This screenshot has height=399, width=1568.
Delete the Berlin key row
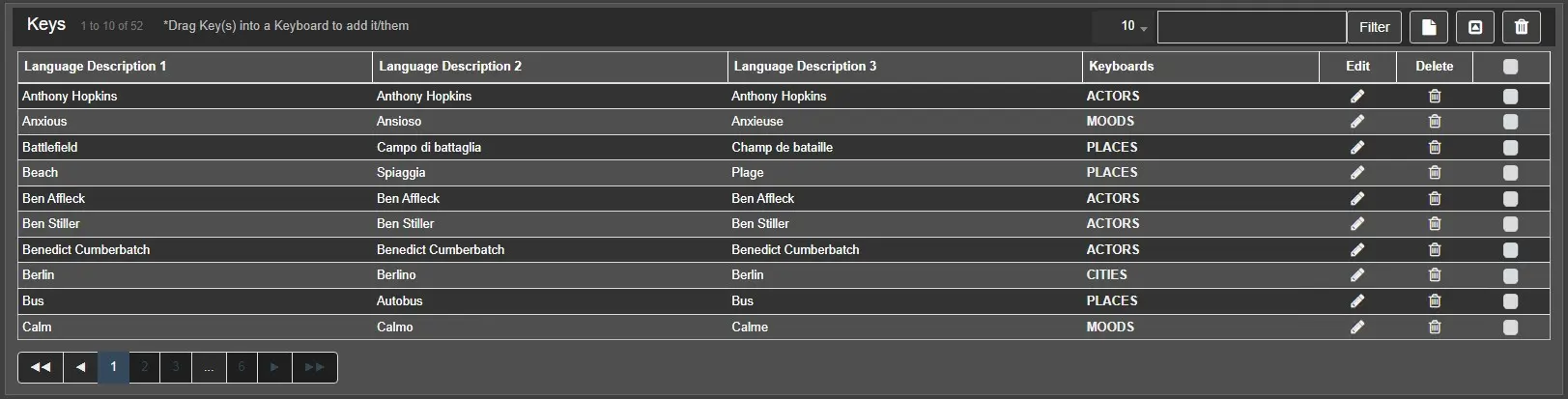(1435, 275)
